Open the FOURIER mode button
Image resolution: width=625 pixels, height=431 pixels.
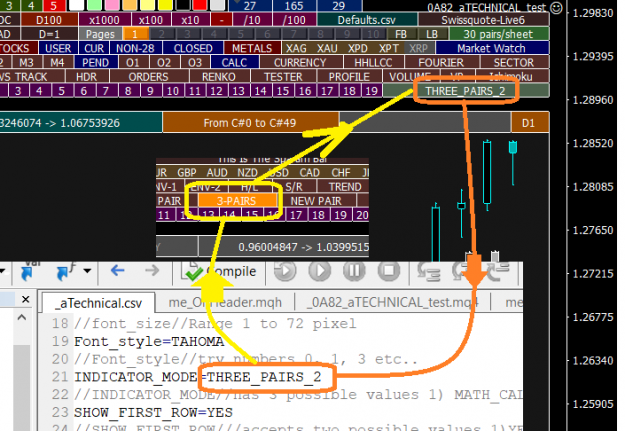point(441,63)
